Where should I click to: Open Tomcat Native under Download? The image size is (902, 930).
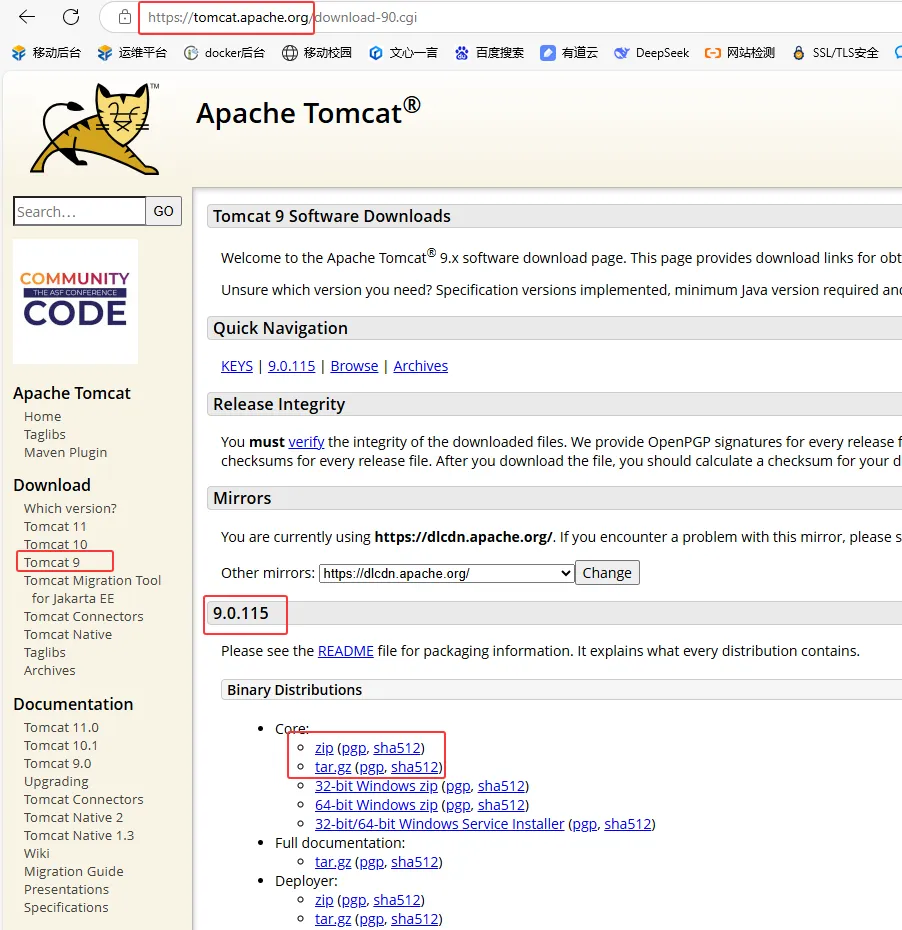68,634
